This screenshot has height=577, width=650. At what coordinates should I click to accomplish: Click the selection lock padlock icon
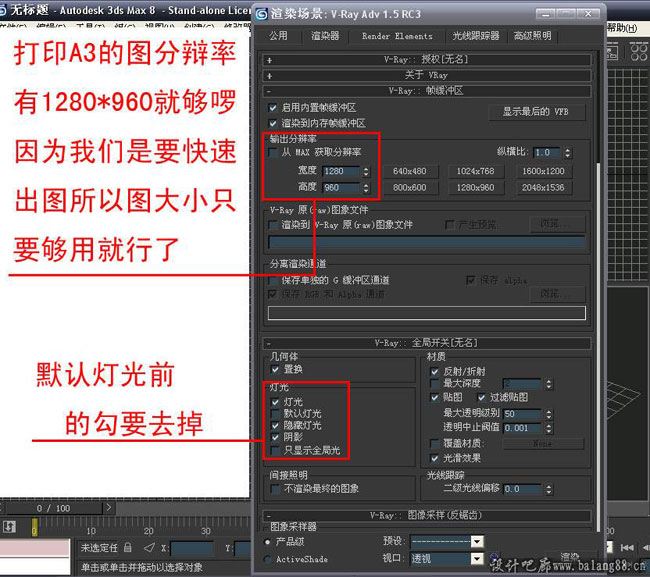(128, 548)
